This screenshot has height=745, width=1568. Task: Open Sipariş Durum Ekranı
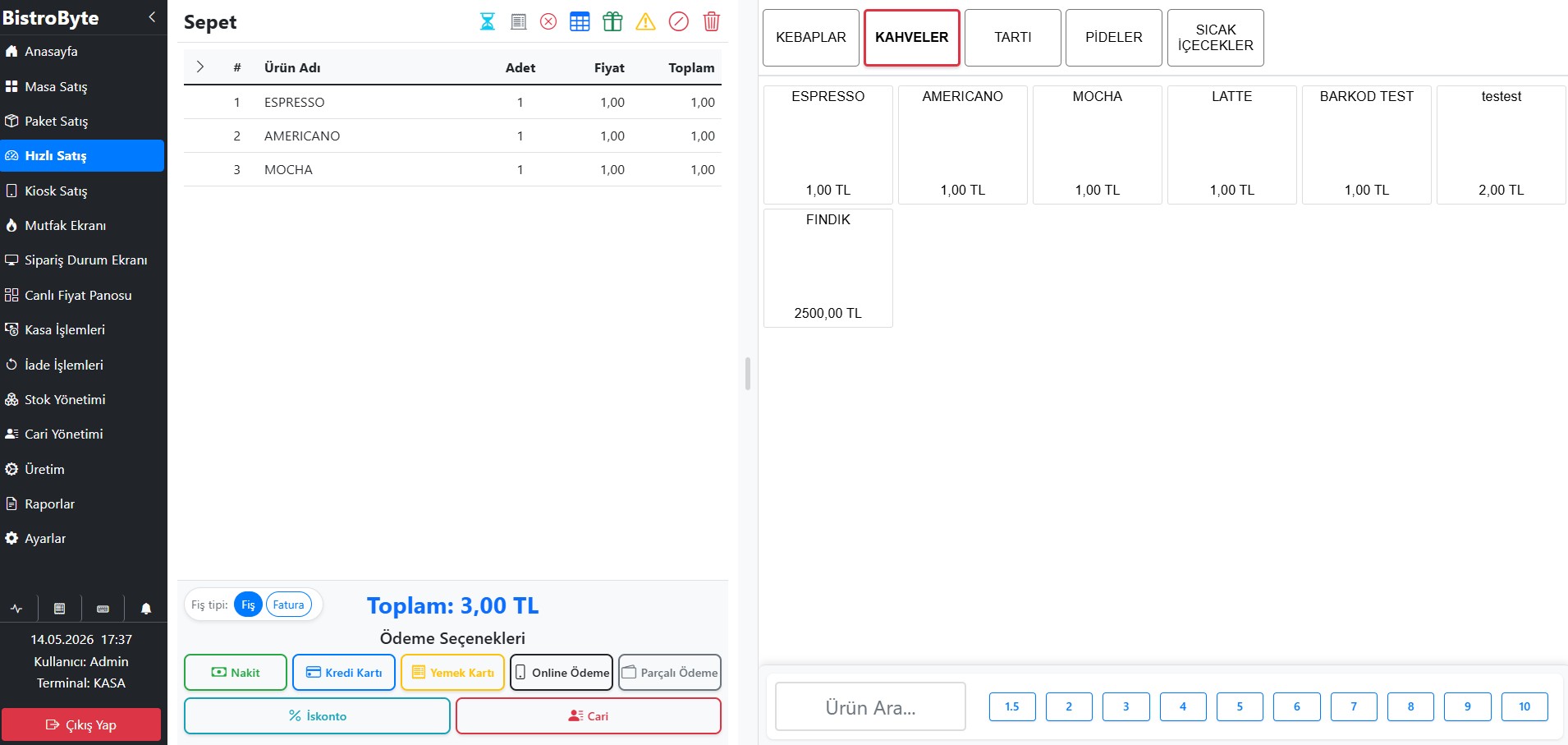(82, 260)
